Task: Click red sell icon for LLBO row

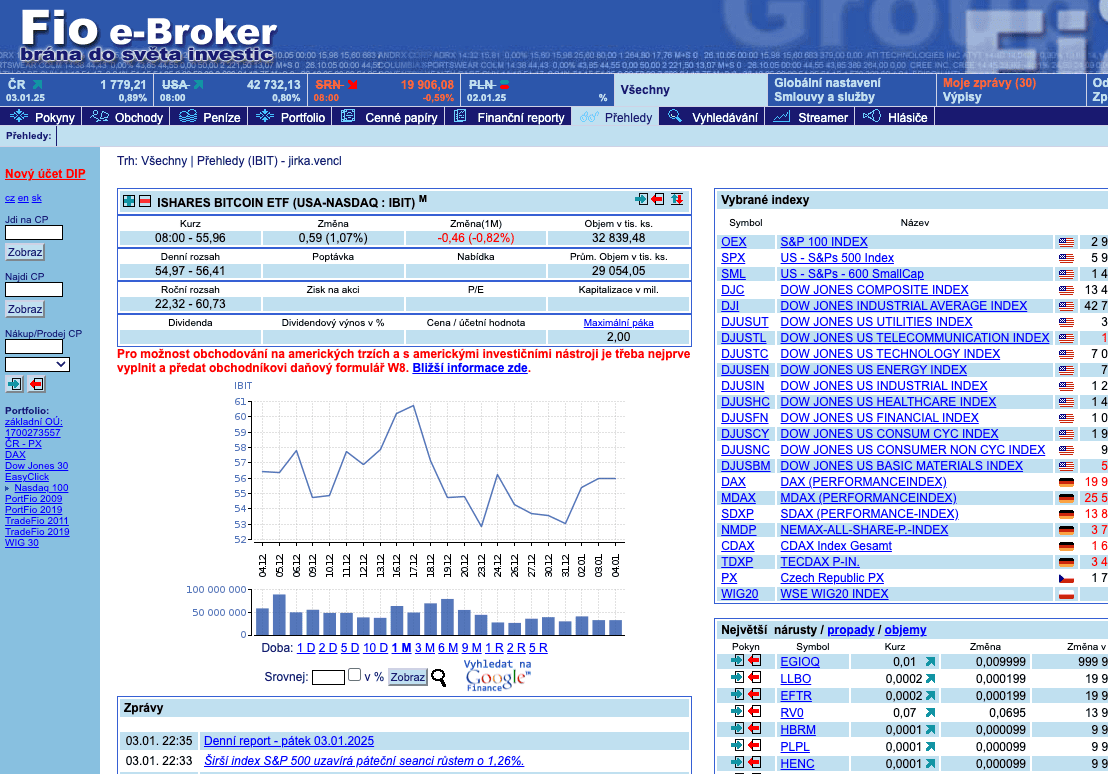Action: [x=754, y=679]
